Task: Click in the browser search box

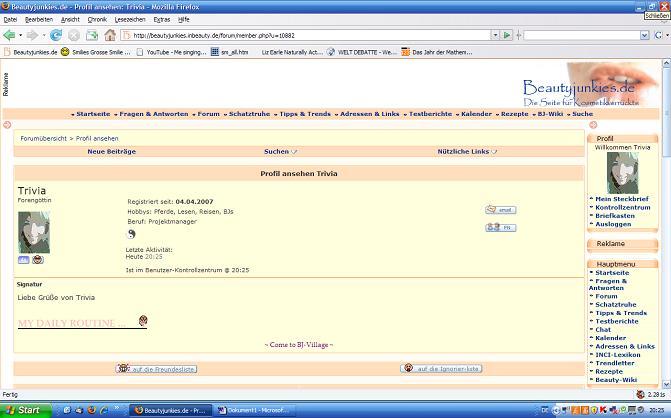Action: [582, 36]
